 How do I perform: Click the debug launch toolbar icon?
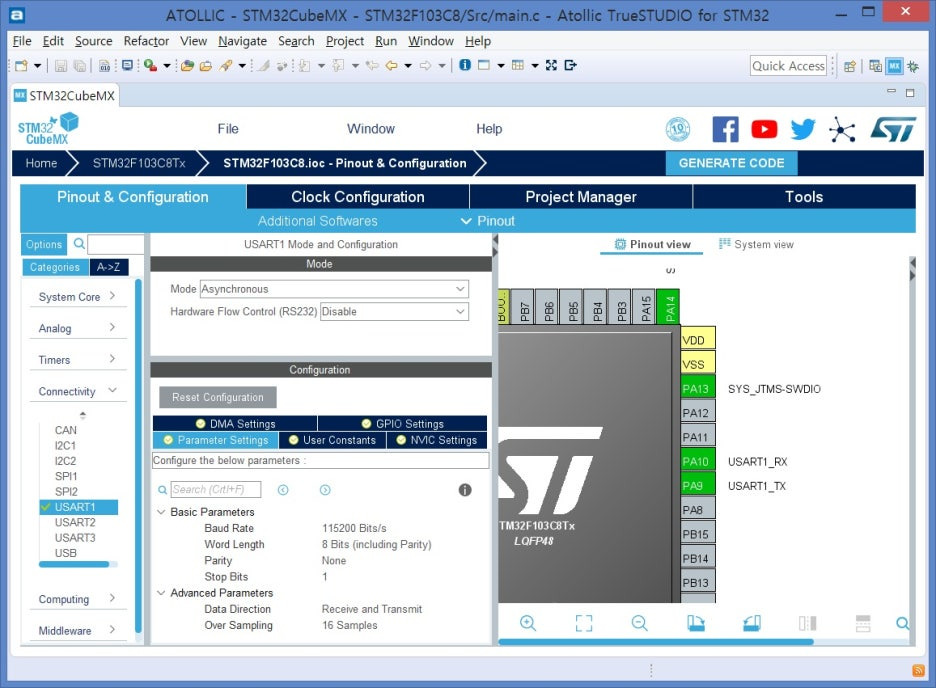[x=150, y=66]
